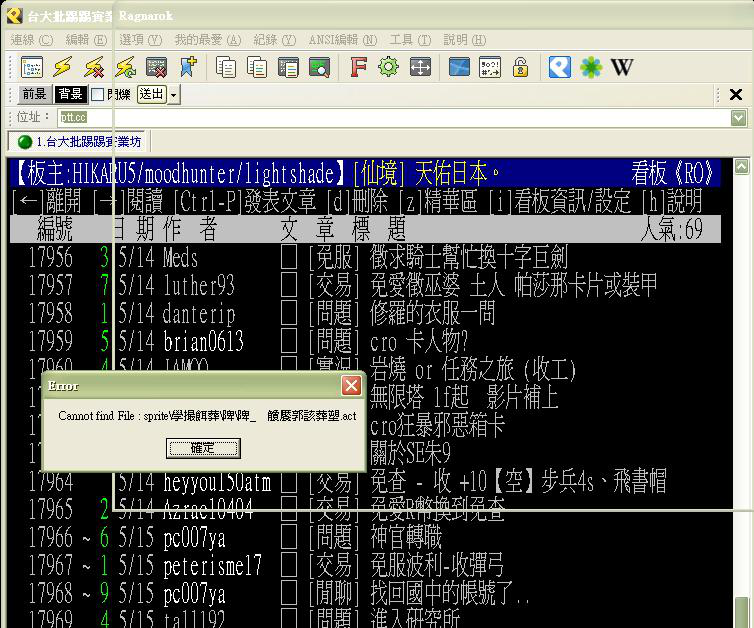Click the ptt.cc address input field

pyautogui.click(x=394, y=118)
